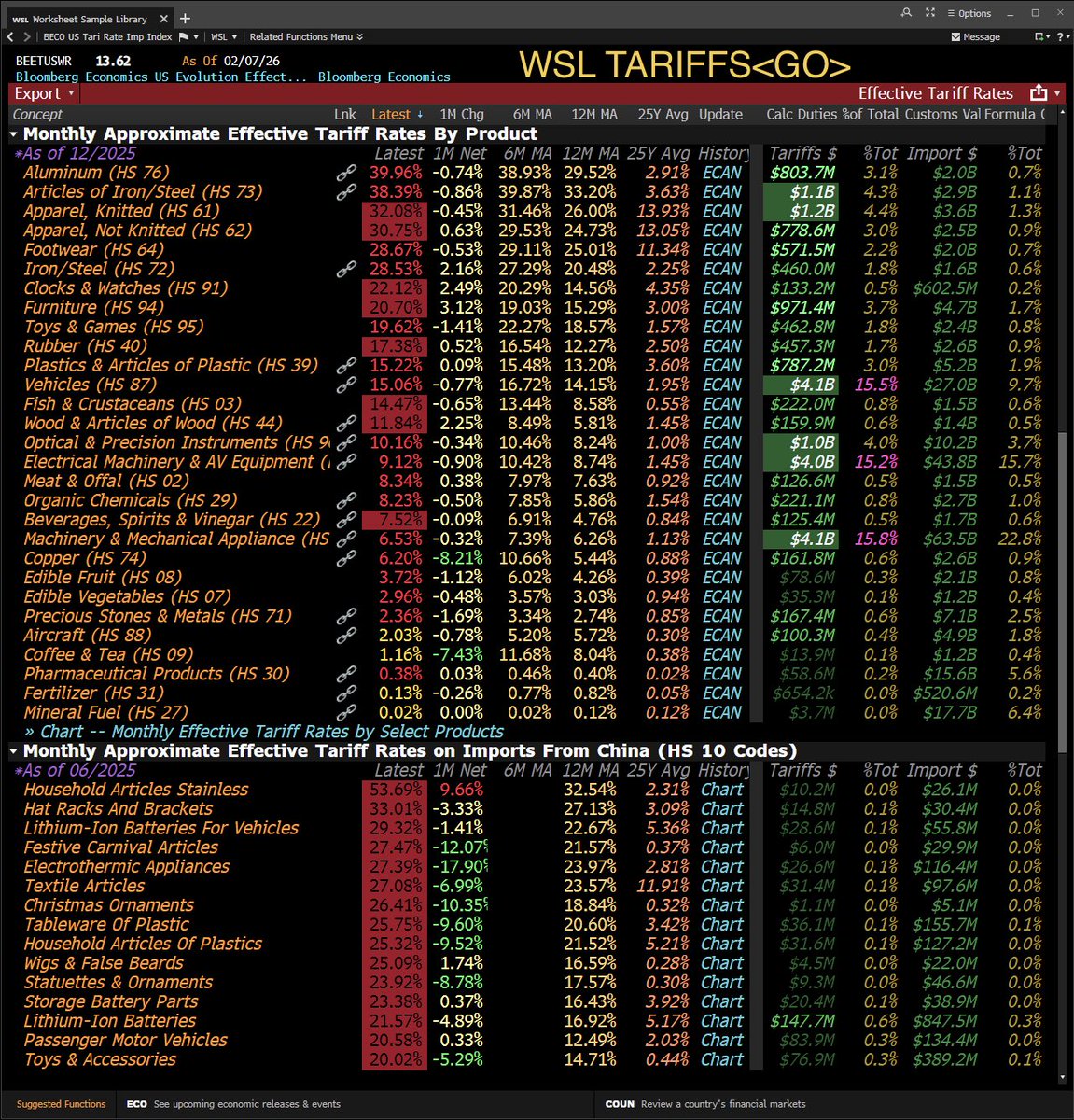
Task: Click the share icon beside Effective Tariff Rates
Action: coord(1039,93)
